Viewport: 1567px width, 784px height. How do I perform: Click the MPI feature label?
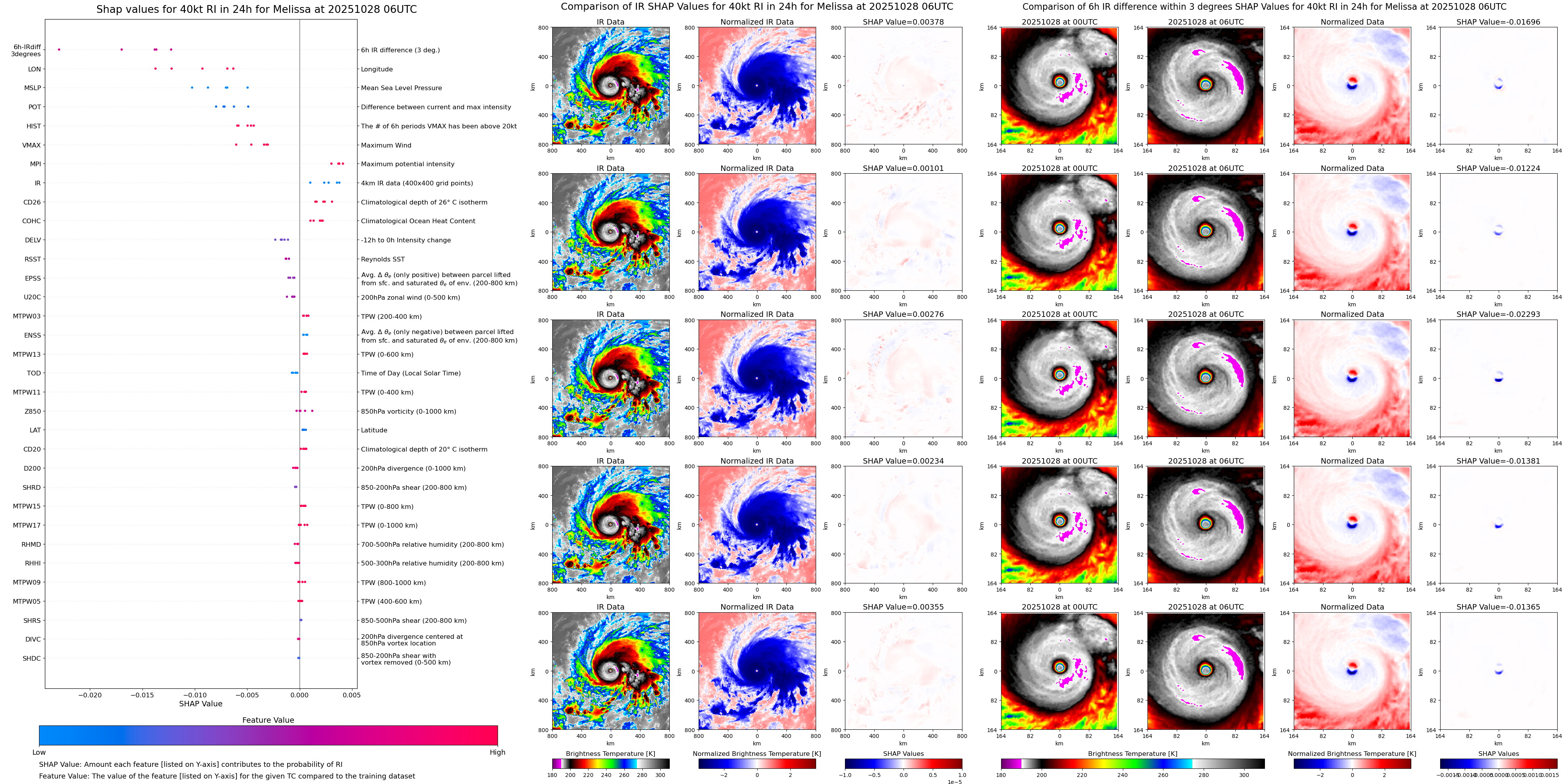pyautogui.click(x=35, y=164)
